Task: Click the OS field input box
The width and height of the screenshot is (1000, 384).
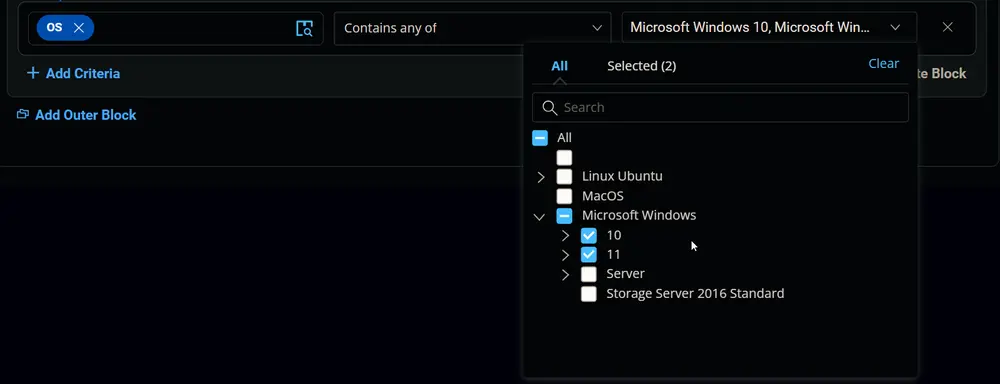Action: 176,28
